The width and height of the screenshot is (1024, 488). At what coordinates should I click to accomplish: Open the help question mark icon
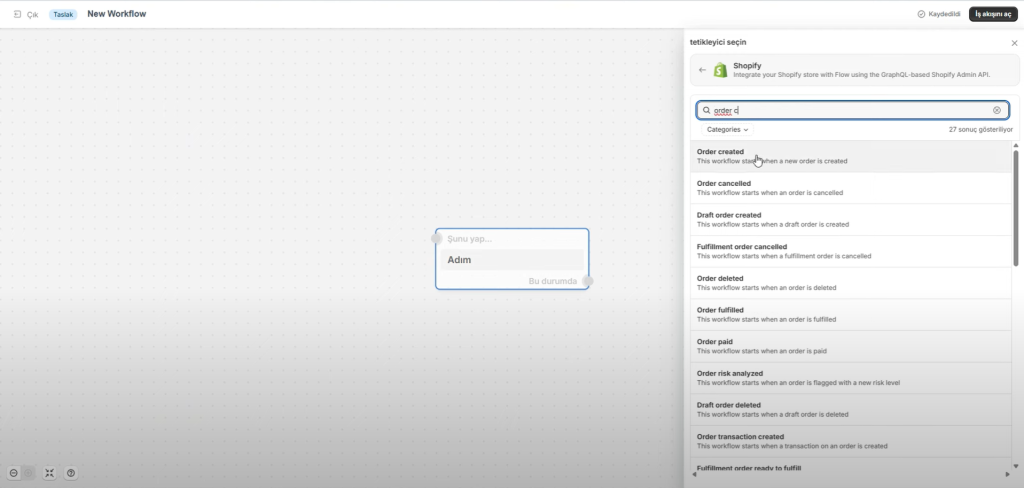tap(71, 473)
